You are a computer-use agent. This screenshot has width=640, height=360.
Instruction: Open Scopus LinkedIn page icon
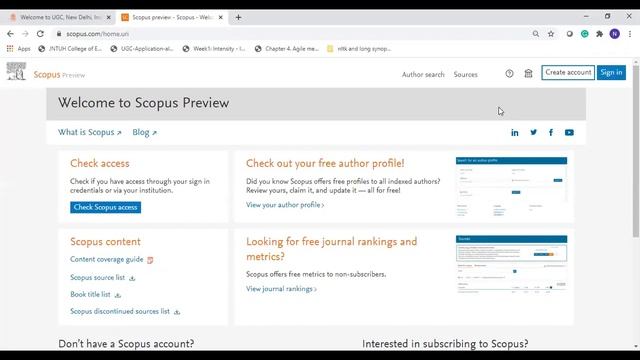[x=515, y=133]
